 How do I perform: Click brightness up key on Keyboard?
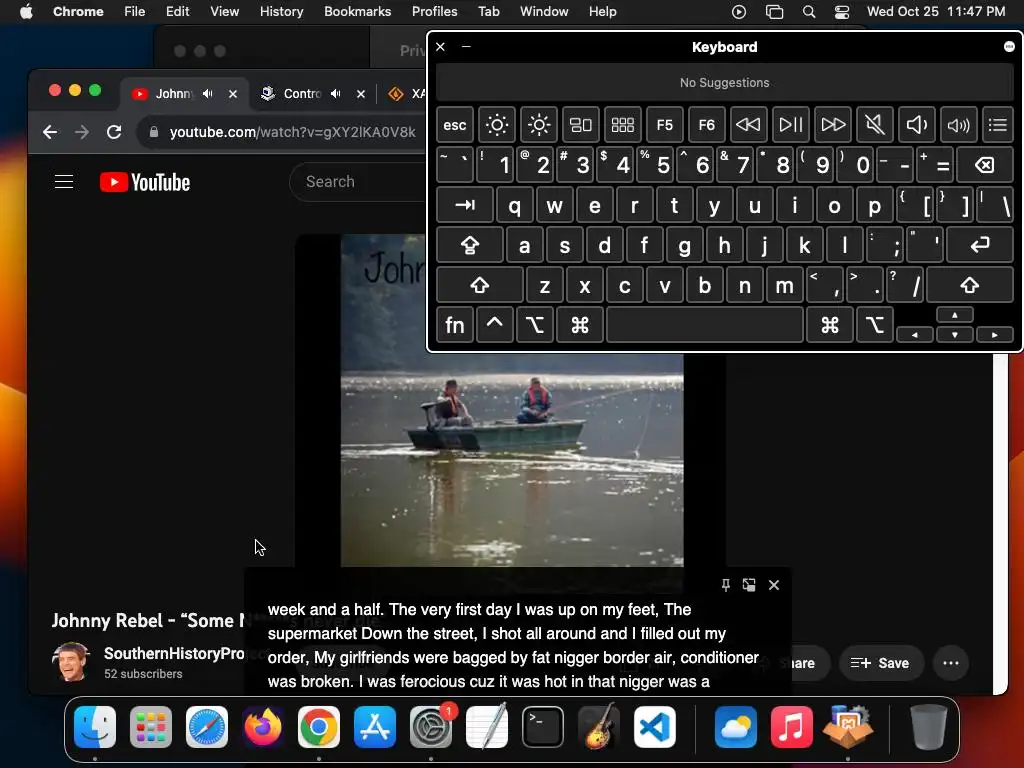point(539,125)
